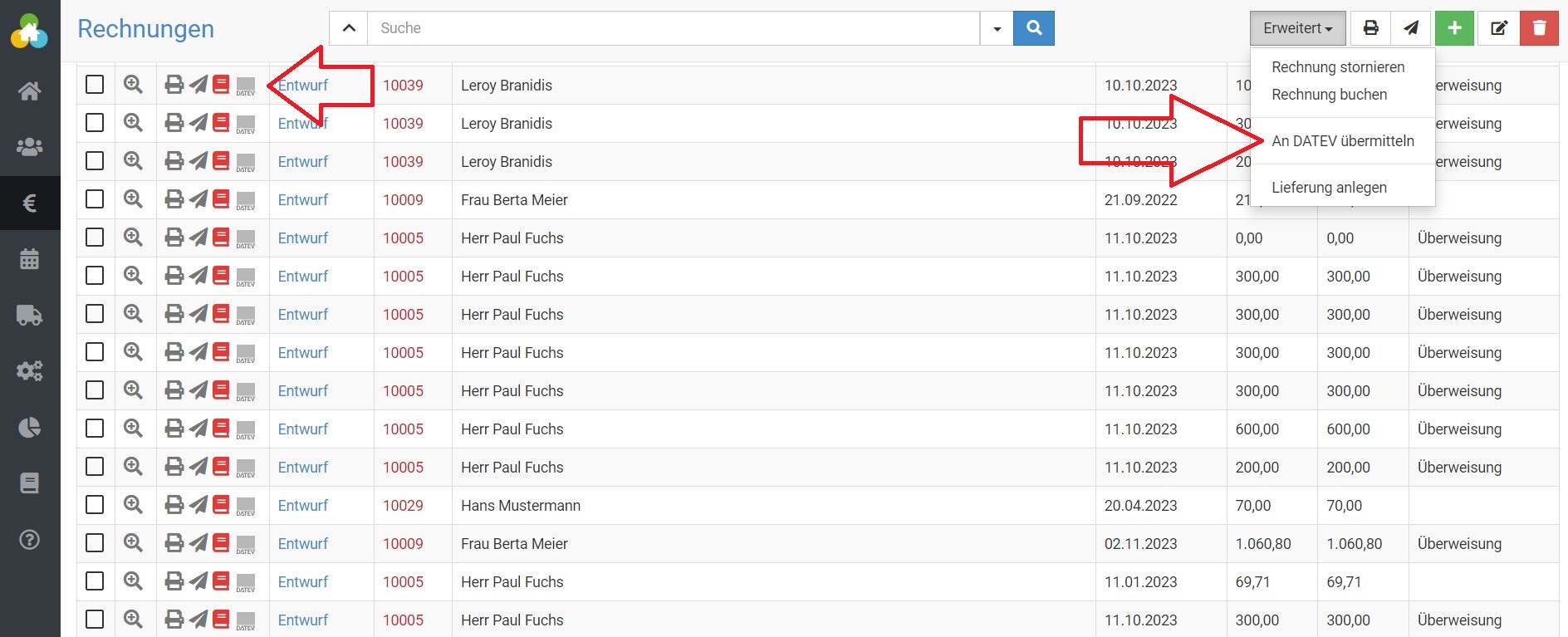
Task: Check the box for the first Leroy Branidis invoice
Action: [95, 85]
